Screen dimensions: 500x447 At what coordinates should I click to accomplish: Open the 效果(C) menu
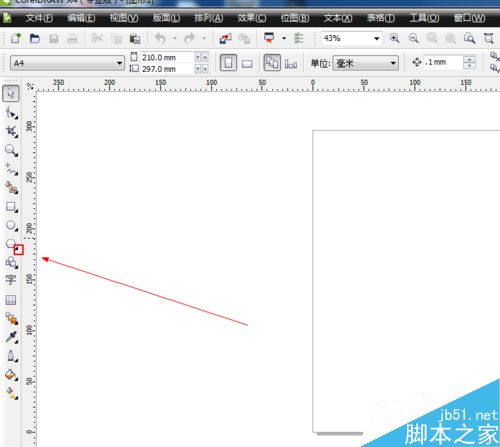[x=252, y=18]
